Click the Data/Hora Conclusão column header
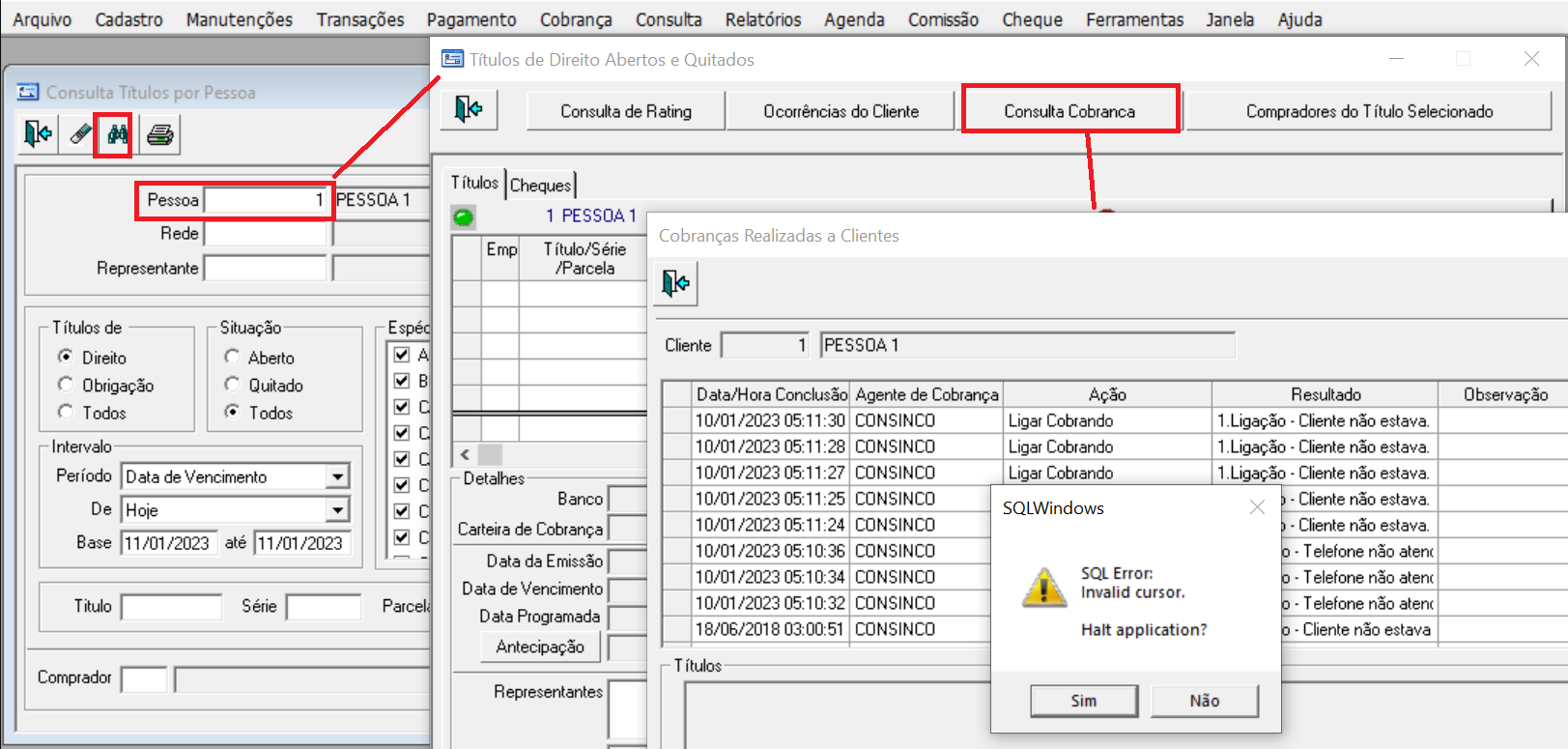Image resolution: width=1568 pixels, height=749 pixels. 772,394
